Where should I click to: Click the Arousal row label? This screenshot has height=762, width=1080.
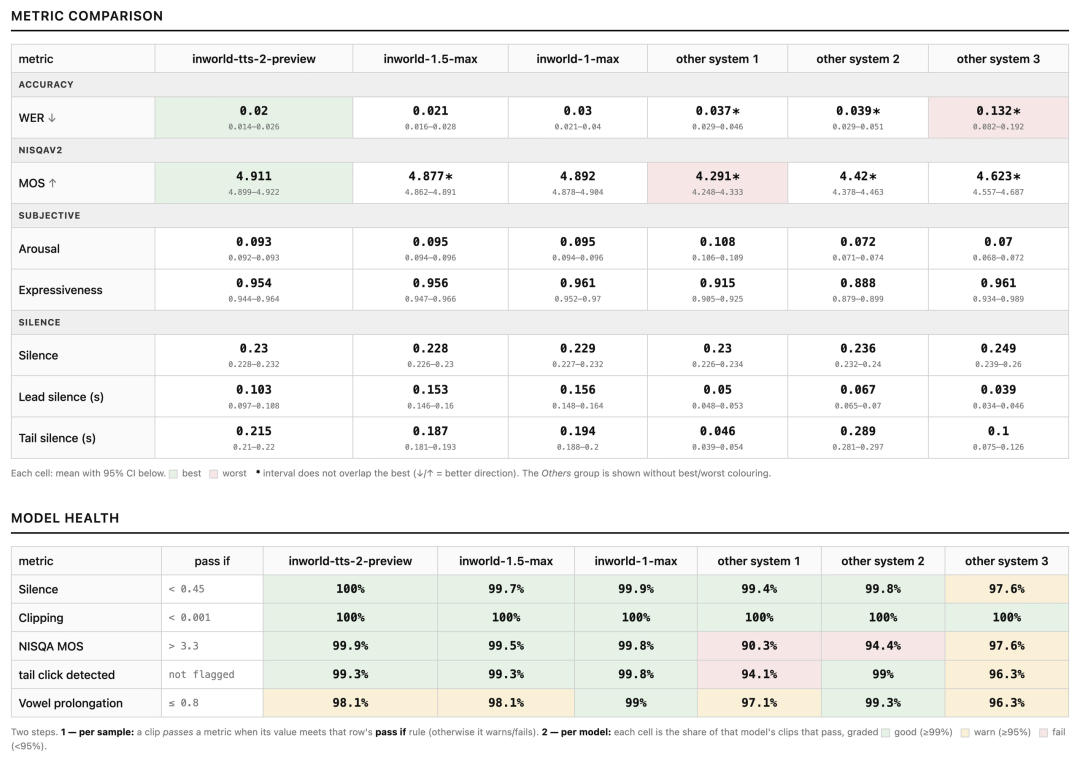39,249
